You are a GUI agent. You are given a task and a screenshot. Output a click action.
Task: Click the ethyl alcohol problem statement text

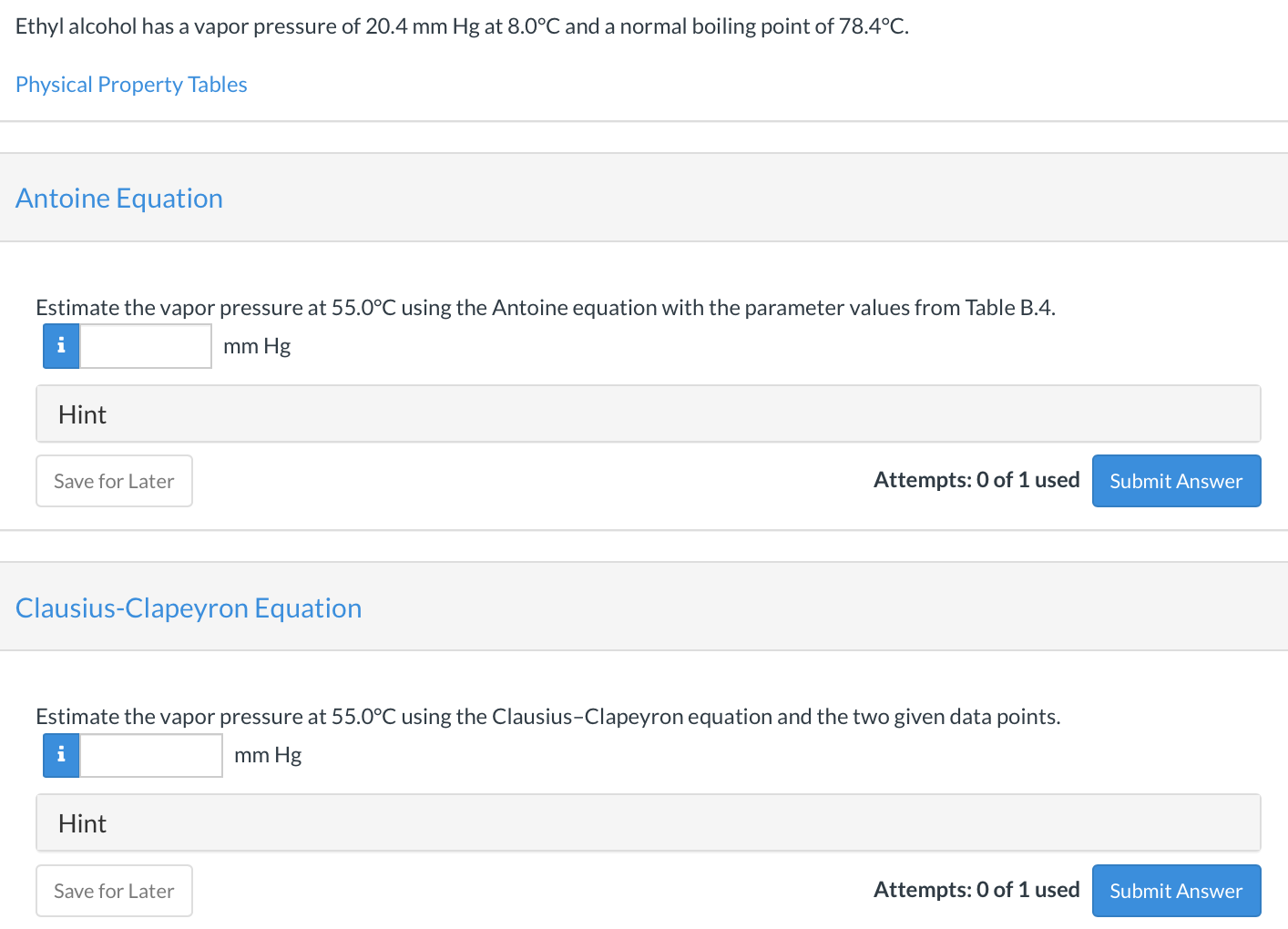coord(462,26)
